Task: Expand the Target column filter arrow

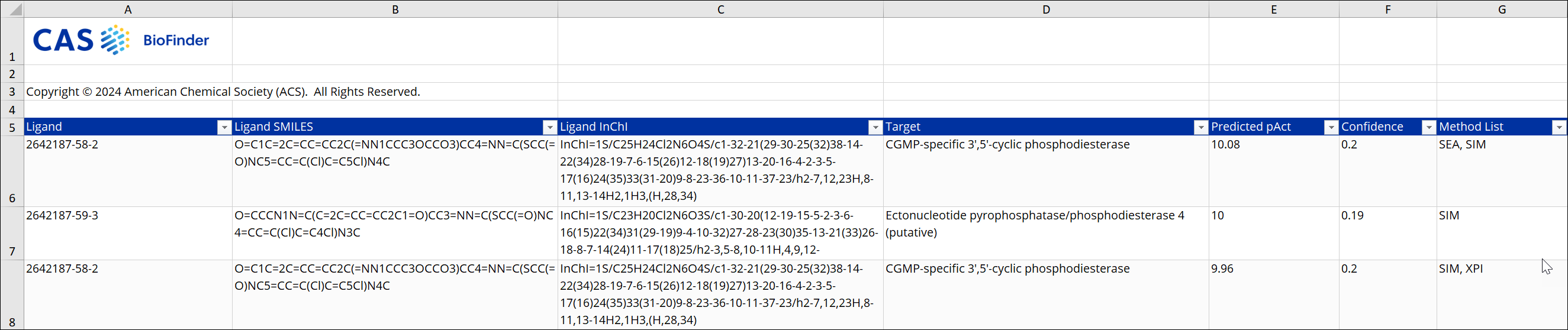Action: (x=1200, y=127)
